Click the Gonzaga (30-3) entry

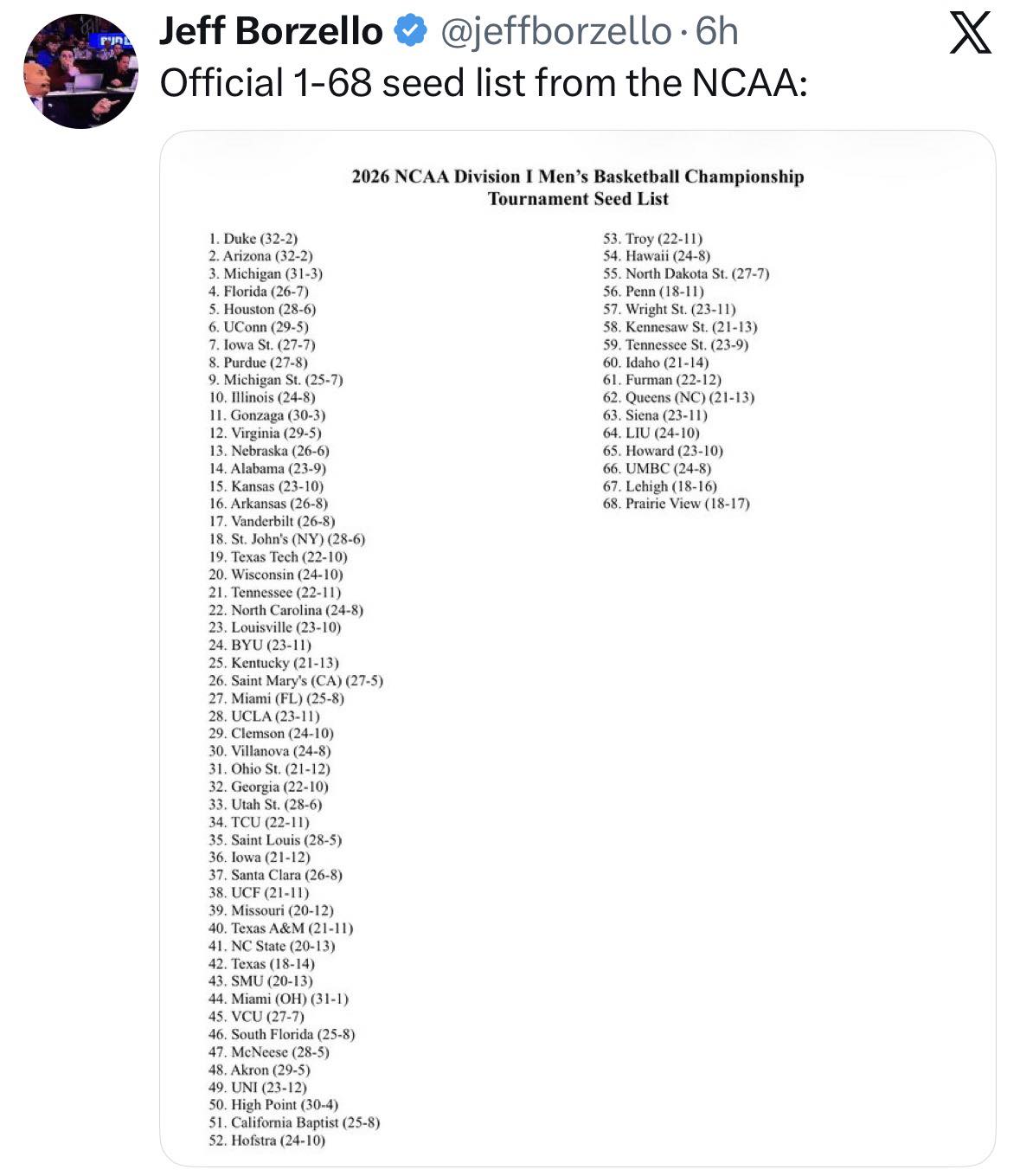tap(267, 415)
